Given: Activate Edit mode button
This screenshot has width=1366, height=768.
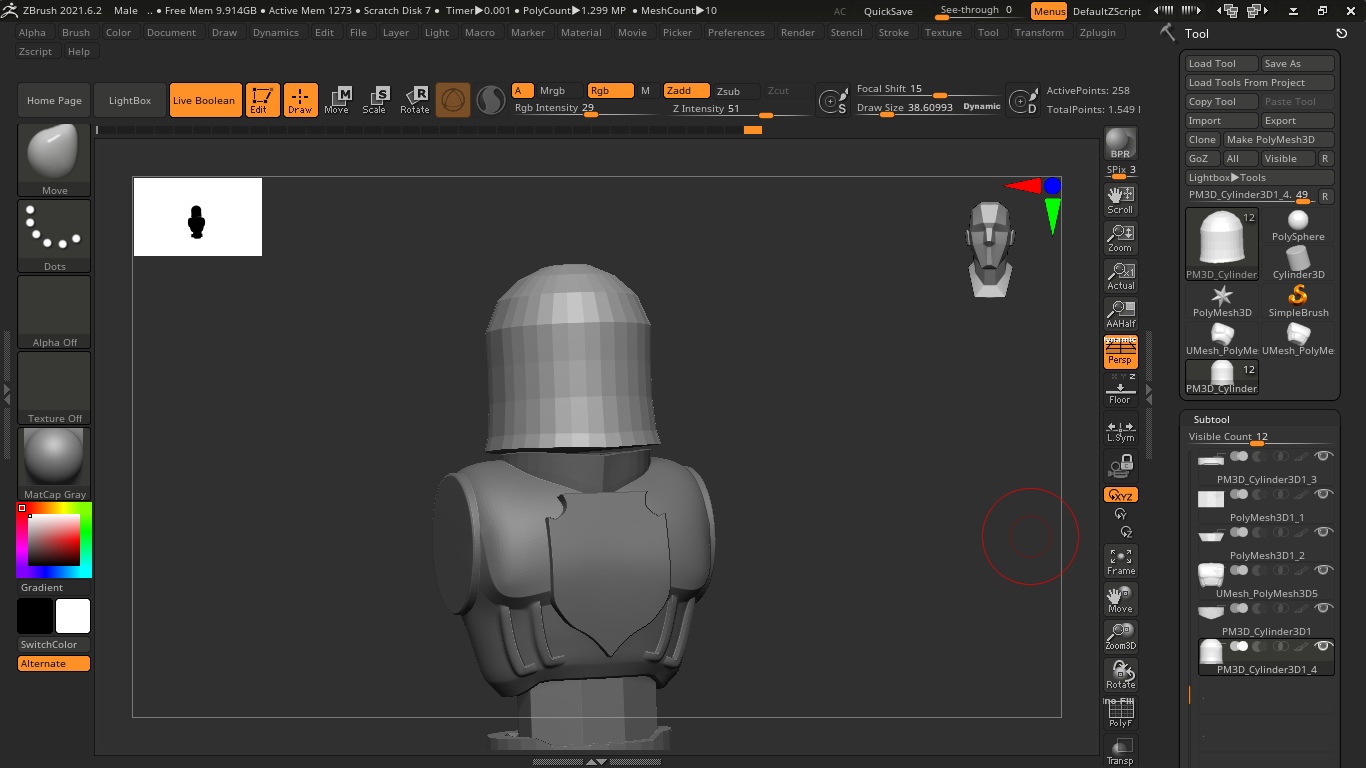Looking at the screenshot, I should [262, 100].
